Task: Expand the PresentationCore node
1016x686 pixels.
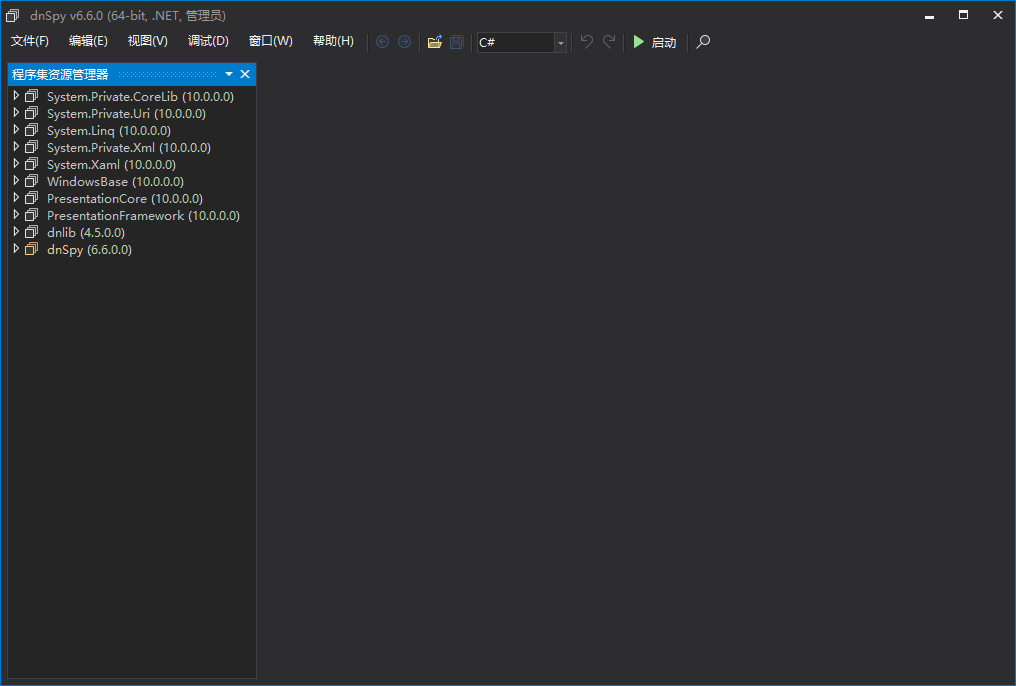Action: (x=16, y=198)
